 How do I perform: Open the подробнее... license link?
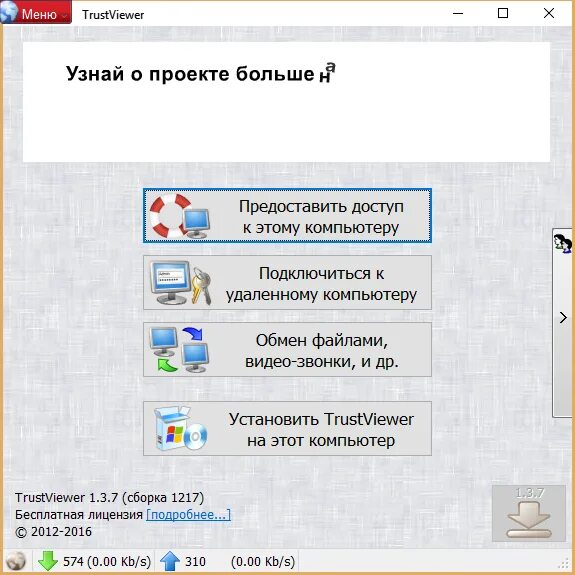[x=188, y=514]
